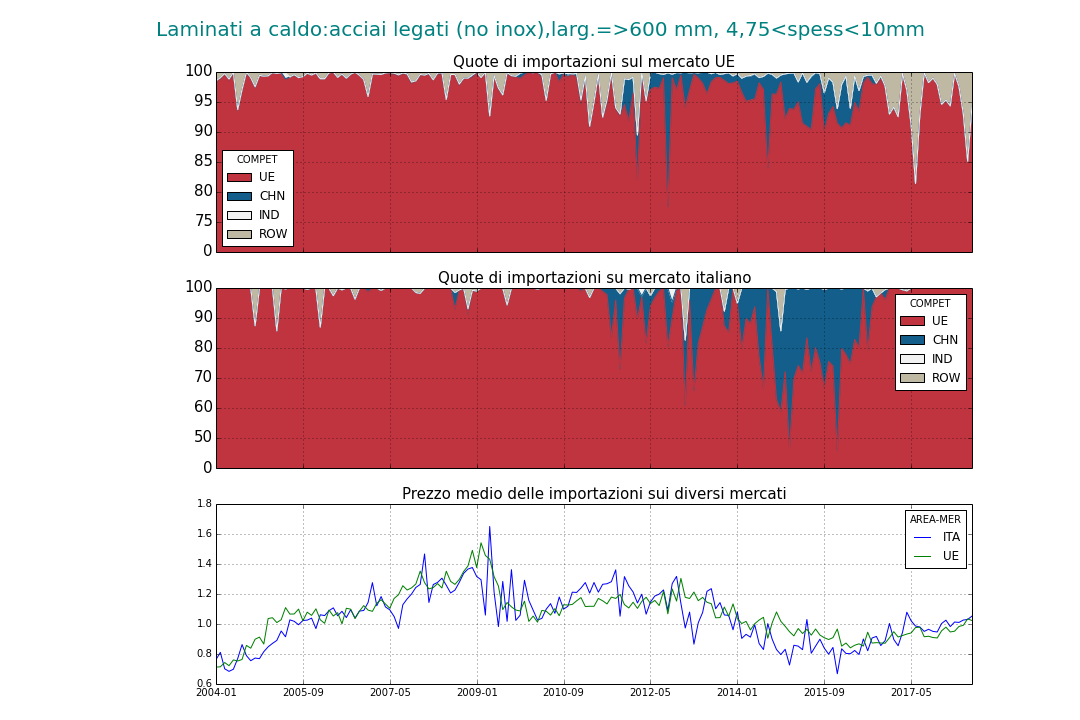Click the main chart title 'Laminati a caldo'
This screenshot has width=1080, height=720.
pos(540,30)
